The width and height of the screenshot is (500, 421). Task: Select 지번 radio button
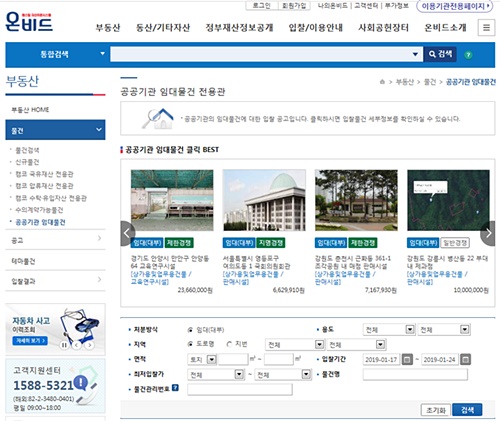[229, 344]
